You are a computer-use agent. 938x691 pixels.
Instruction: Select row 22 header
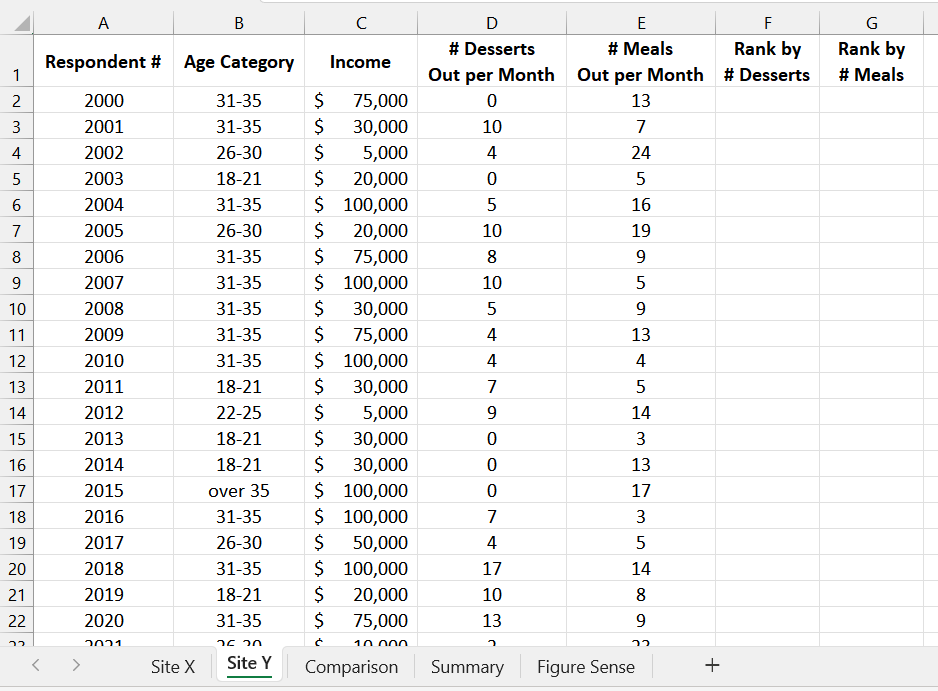point(16,620)
